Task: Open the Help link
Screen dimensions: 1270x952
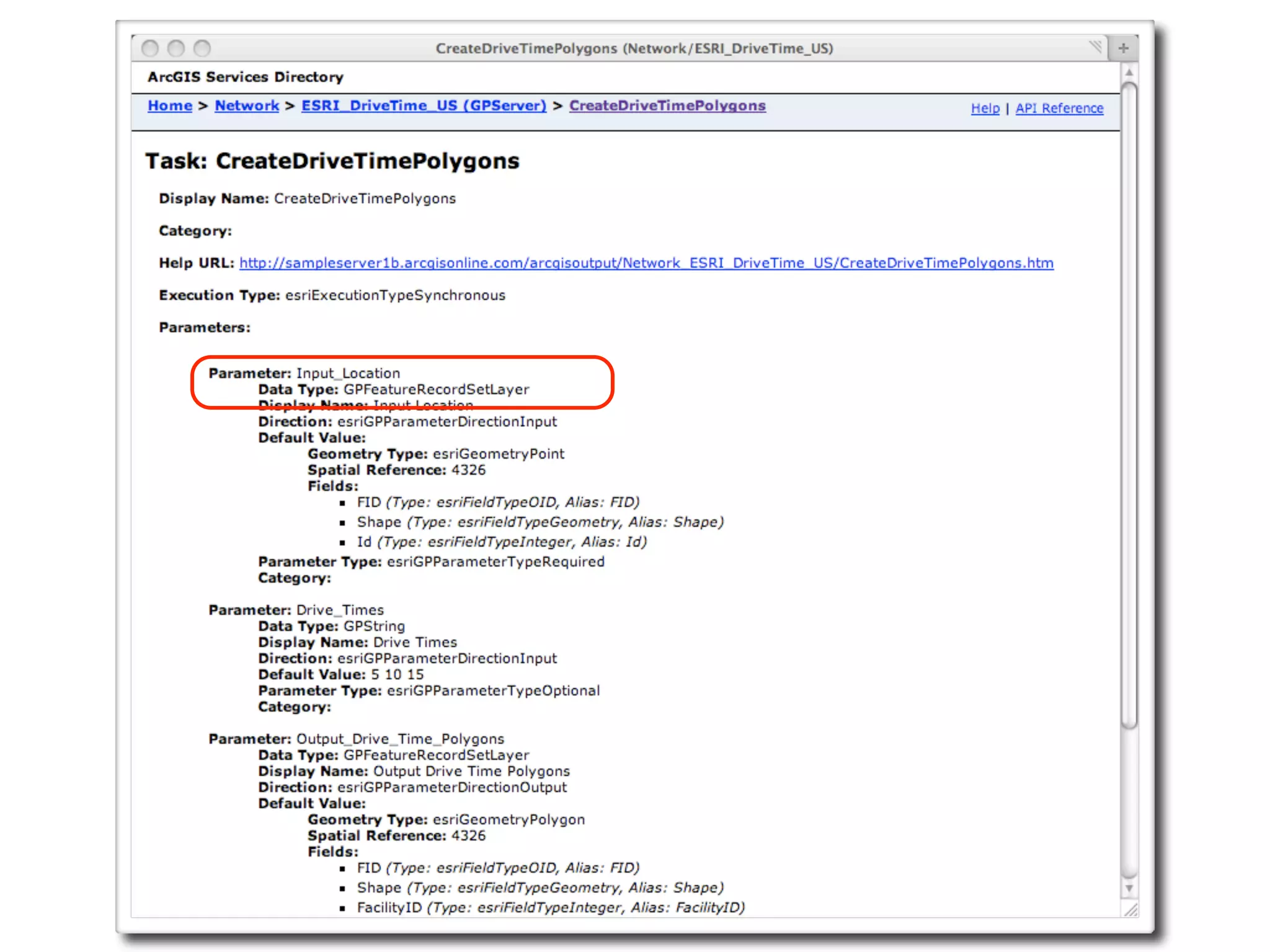Action: pos(985,108)
